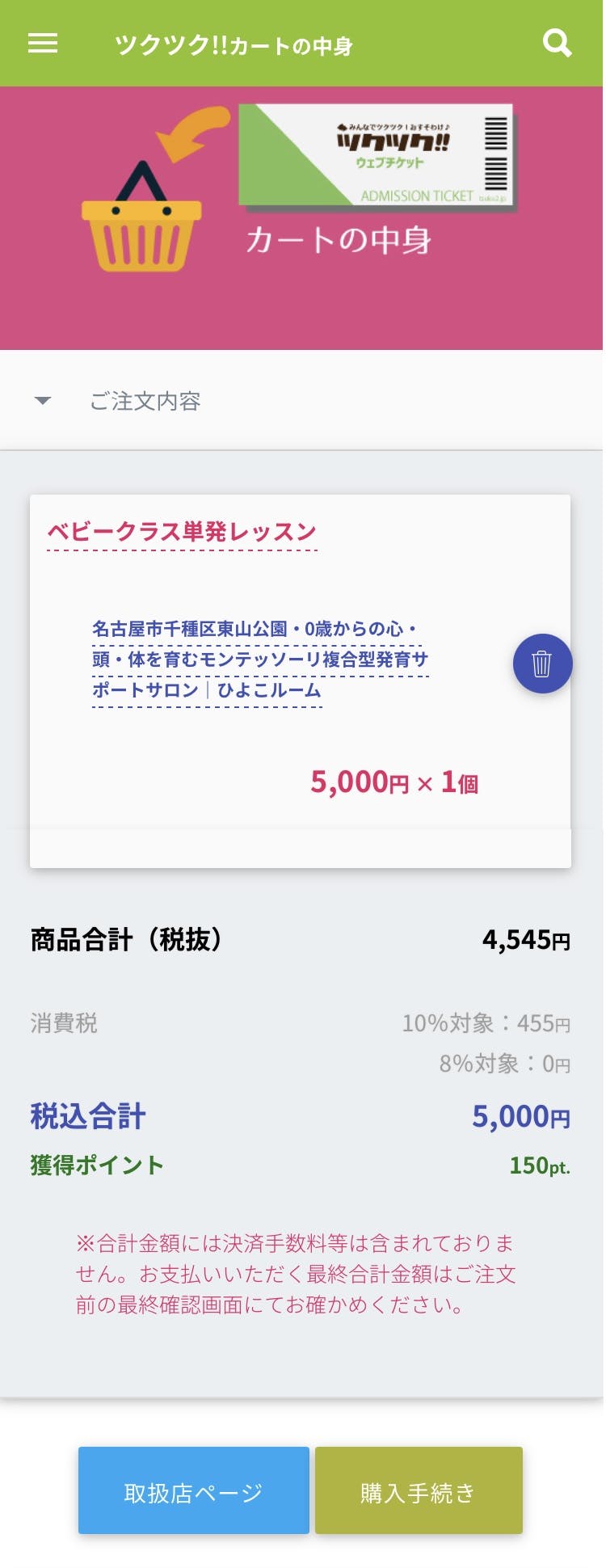Click the 消費税 label

pos(64,1023)
